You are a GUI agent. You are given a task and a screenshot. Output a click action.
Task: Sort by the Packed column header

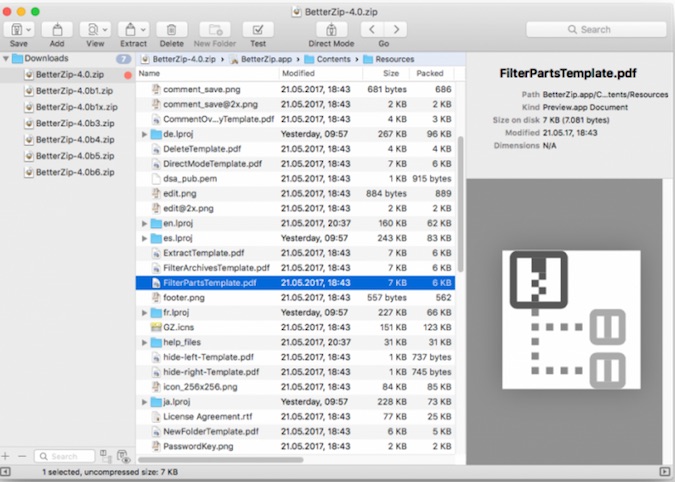pyautogui.click(x=430, y=74)
